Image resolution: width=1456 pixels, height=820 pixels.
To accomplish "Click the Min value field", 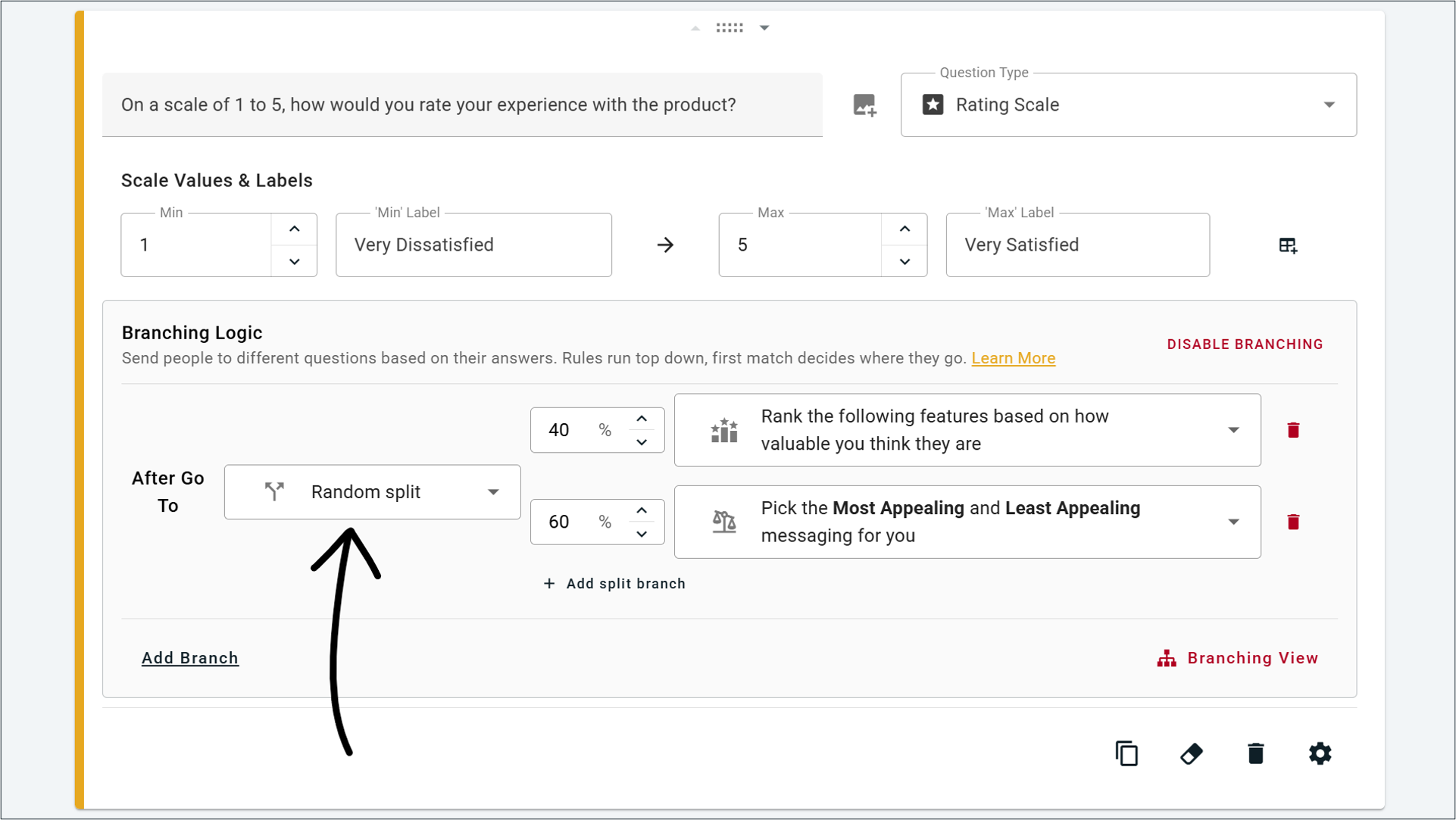I will [x=195, y=245].
